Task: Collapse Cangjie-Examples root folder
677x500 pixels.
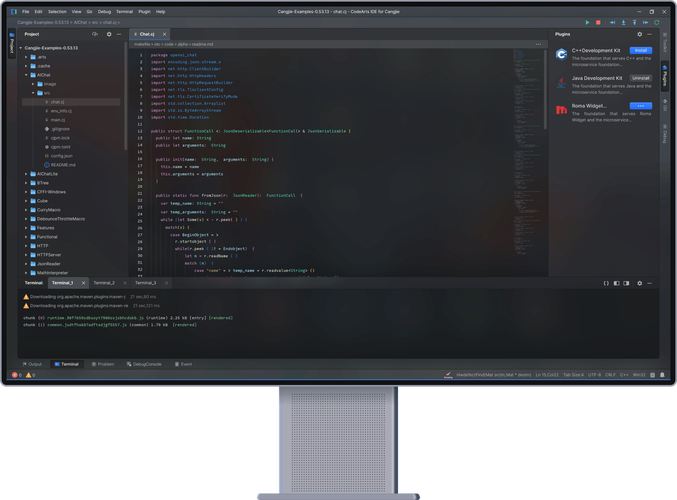Action: pos(21,48)
